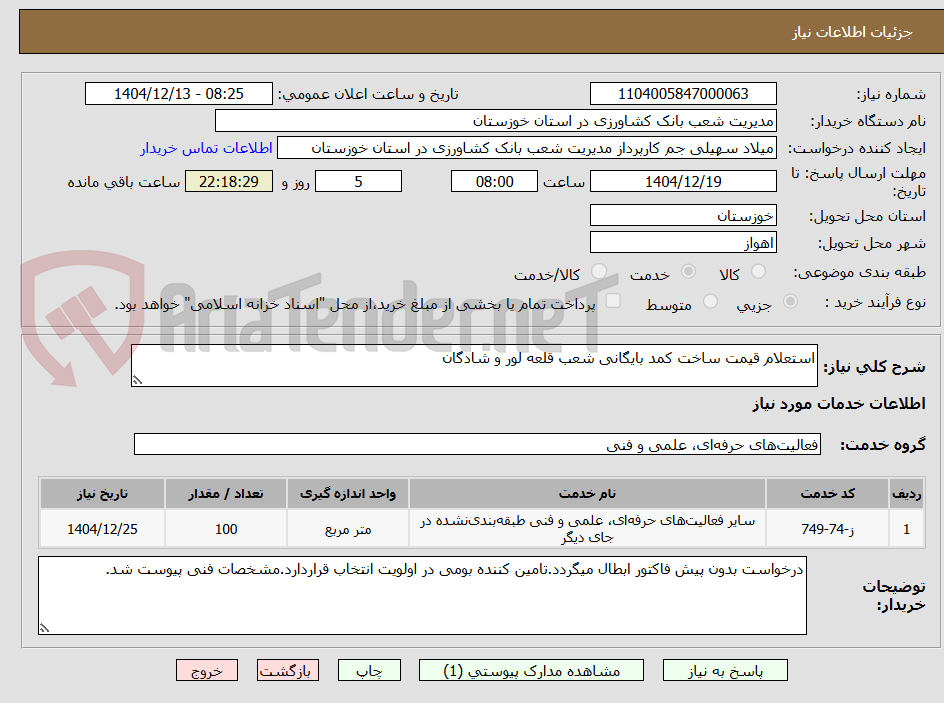
Task: Click the 'تعداد / مقدار' column header
Action: [x=226, y=494]
